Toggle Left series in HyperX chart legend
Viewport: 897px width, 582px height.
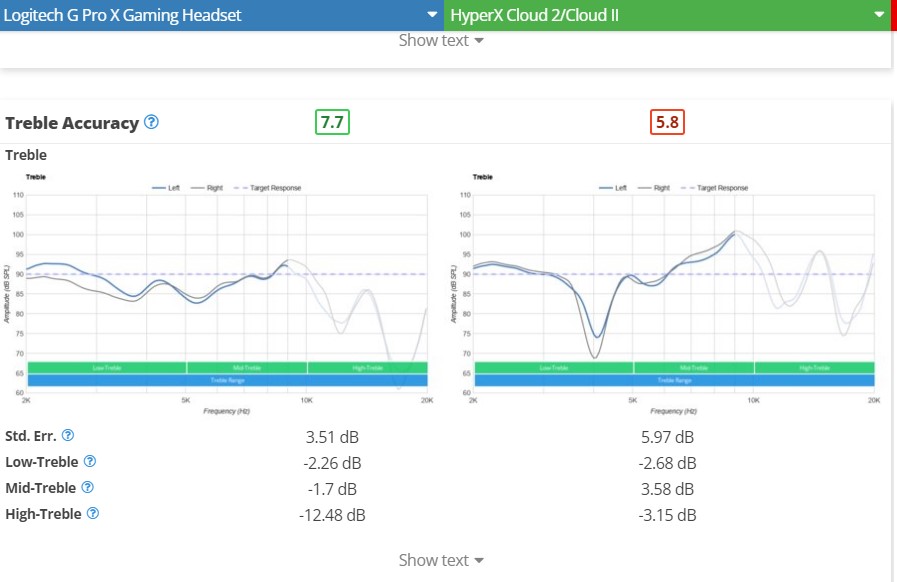pos(613,188)
